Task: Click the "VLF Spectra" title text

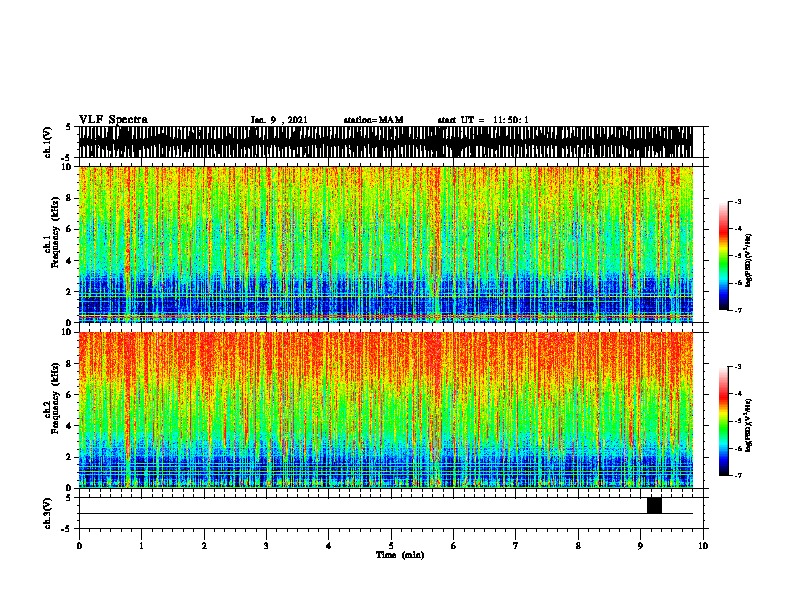Action: click(x=113, y=119)
